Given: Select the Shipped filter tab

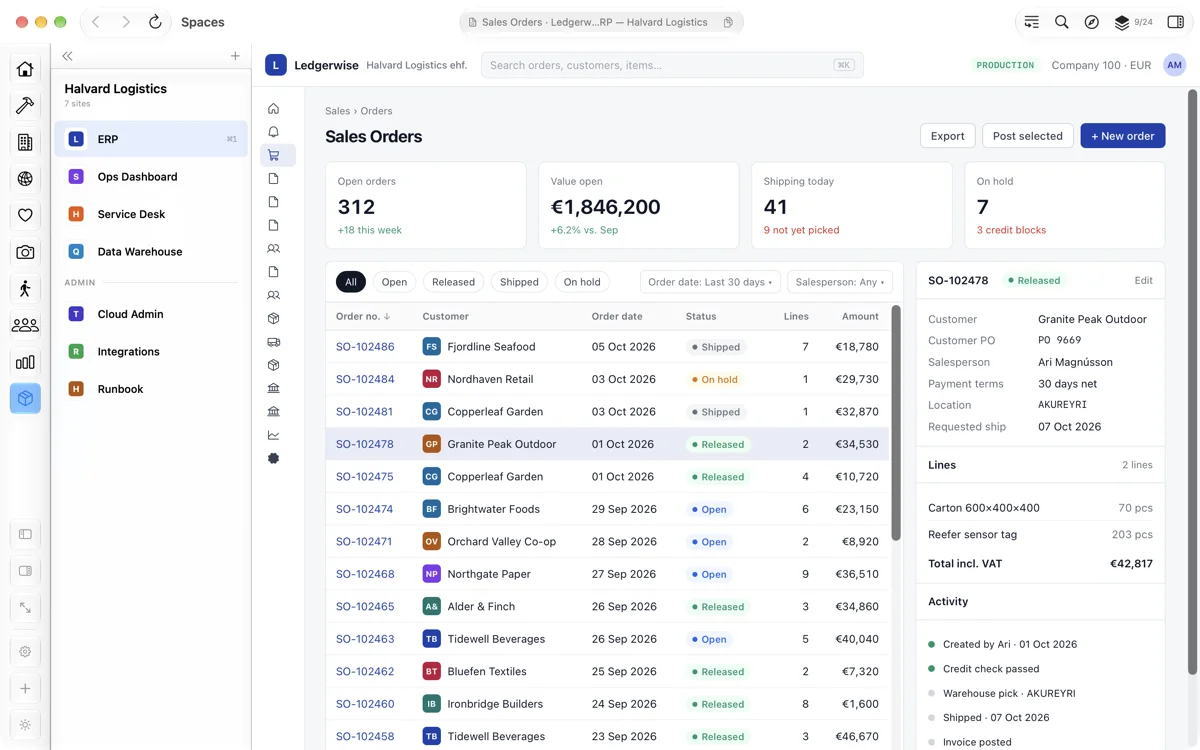Looking at the screenshot, I should (x=519, y=282).
